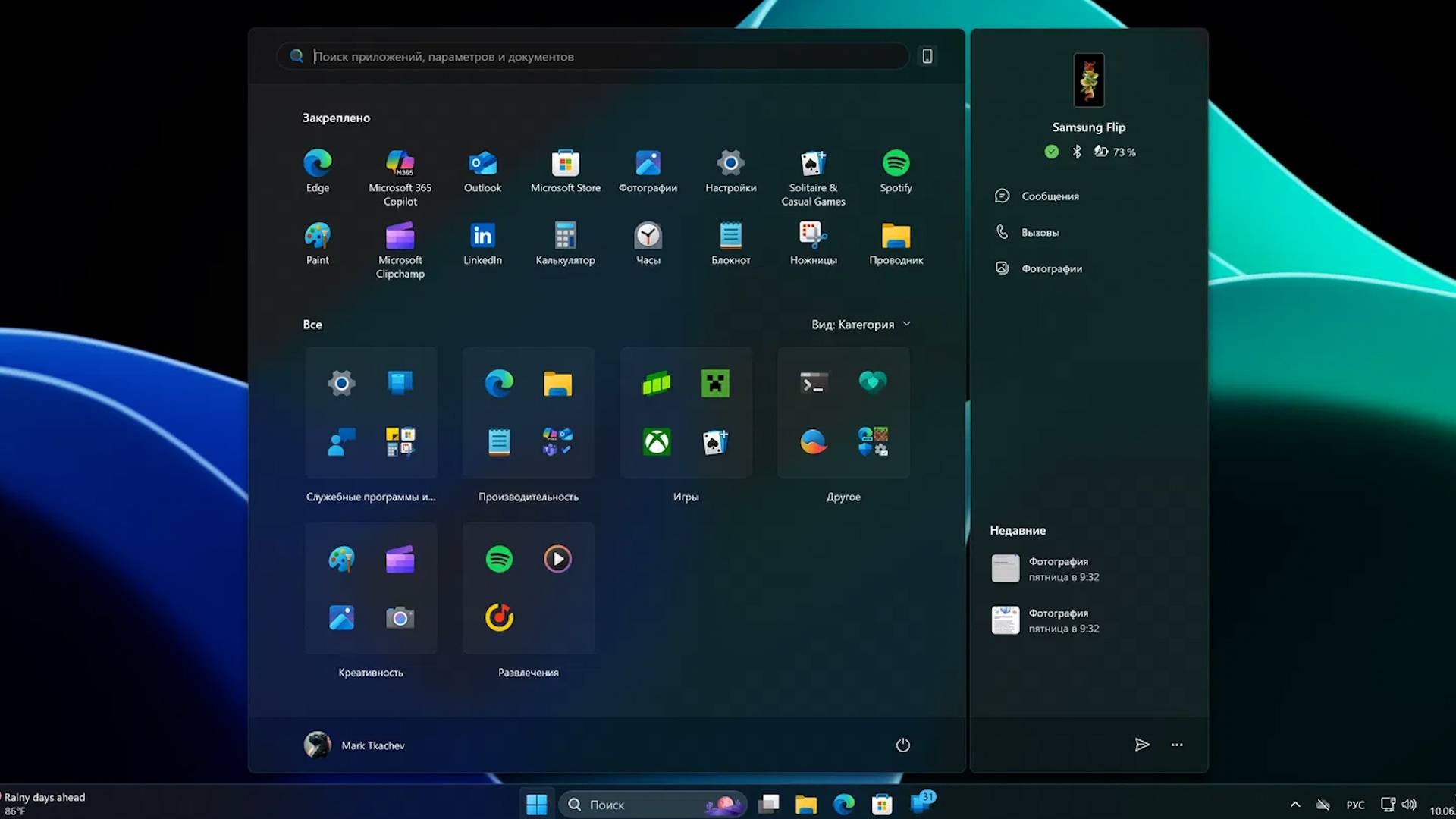
Task: Open Вызовы in phone panel
Action: click(1040, 233)
